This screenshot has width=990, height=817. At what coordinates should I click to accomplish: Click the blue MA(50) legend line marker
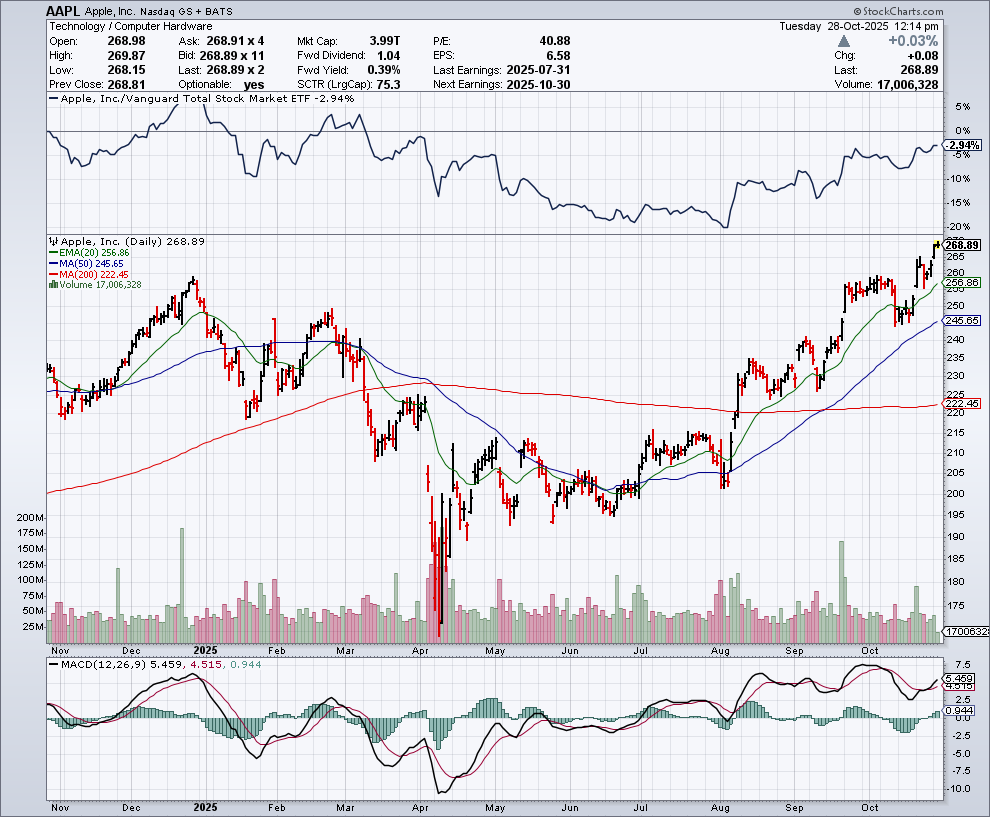(53, 264)
